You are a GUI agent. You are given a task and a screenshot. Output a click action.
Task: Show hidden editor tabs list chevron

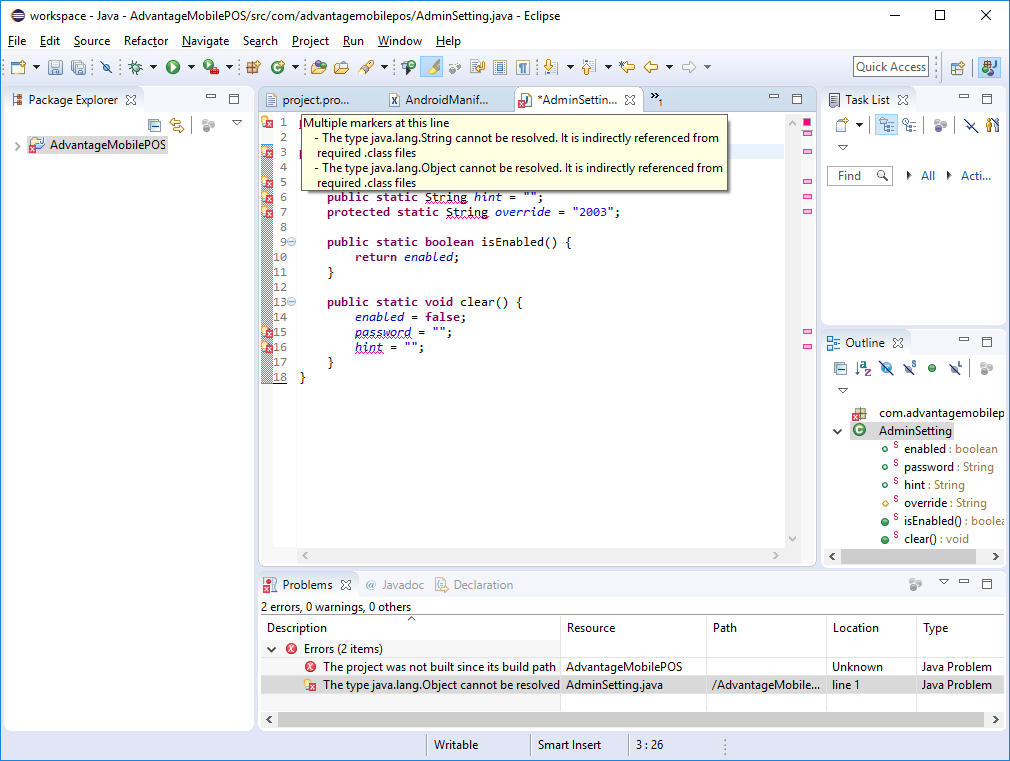click(x=656, y=98)
